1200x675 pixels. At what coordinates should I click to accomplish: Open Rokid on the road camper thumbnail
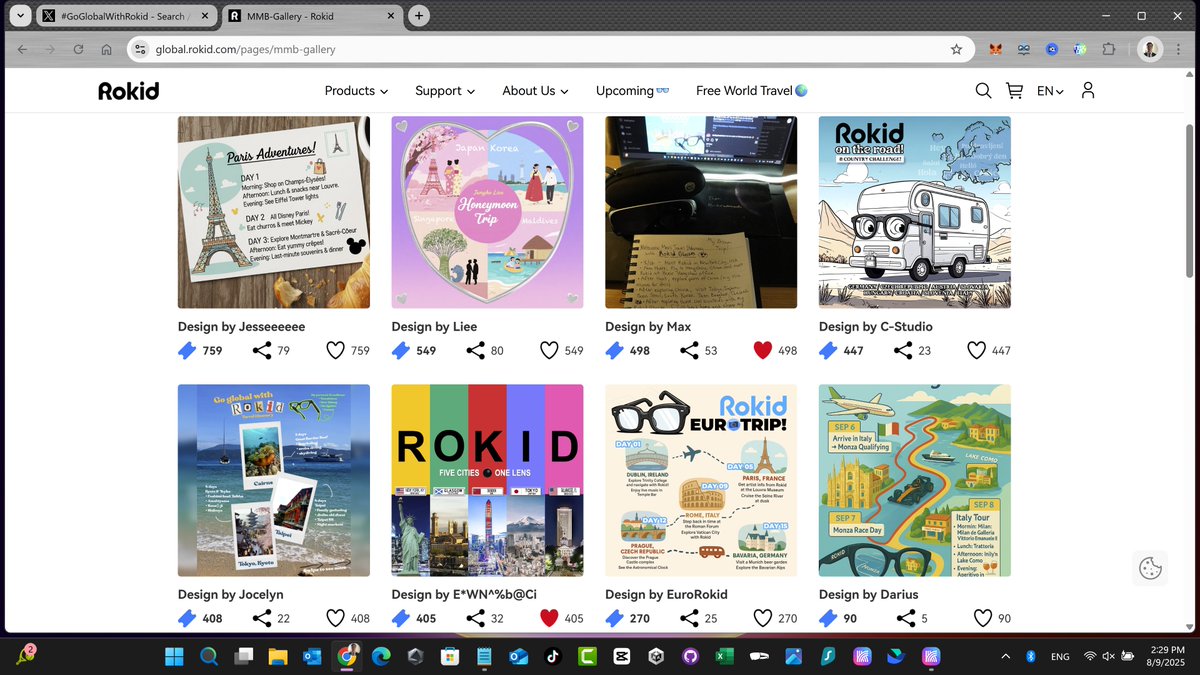[915, 212]
